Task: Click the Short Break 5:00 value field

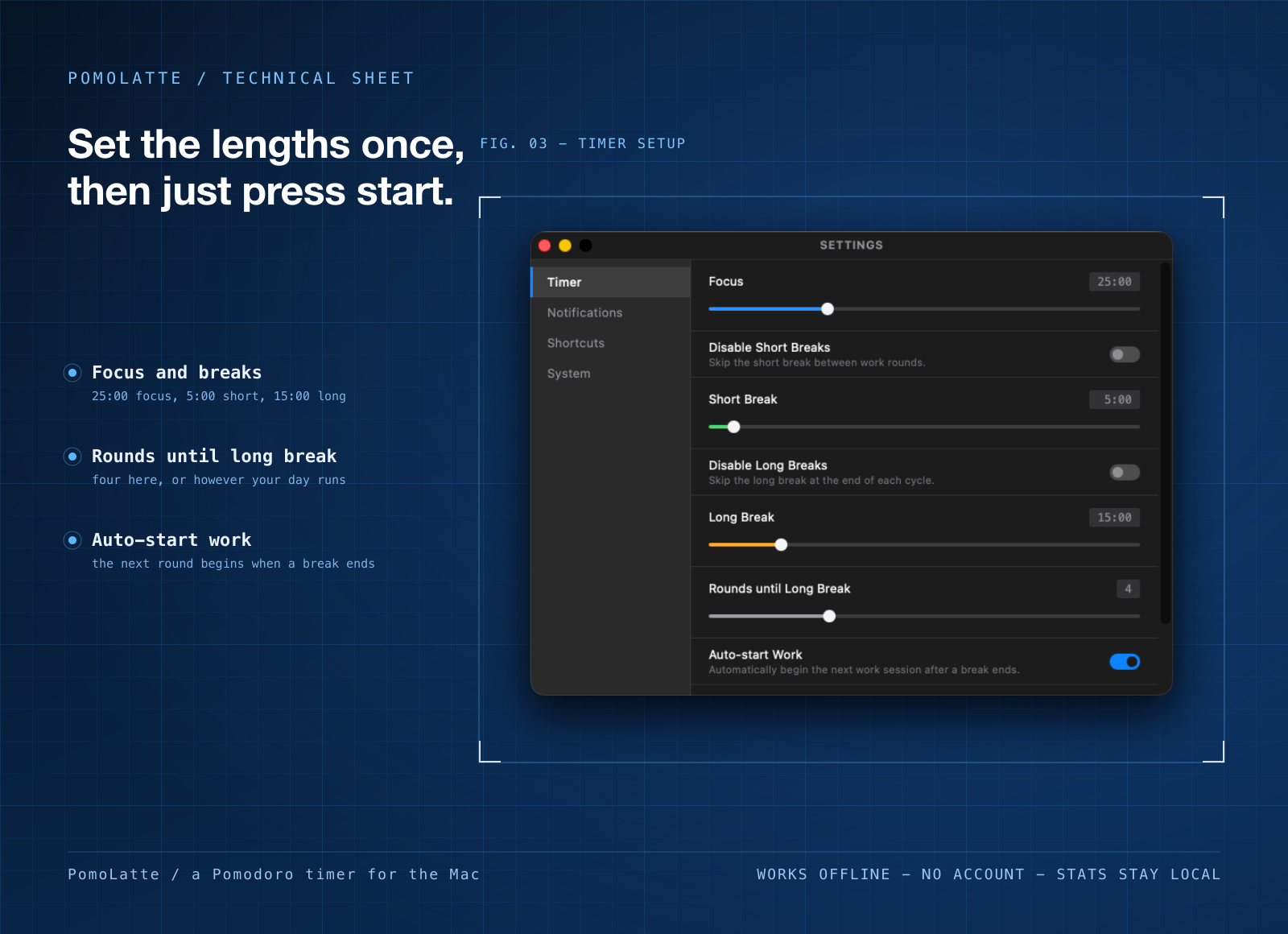Action: click(1114, 399)
